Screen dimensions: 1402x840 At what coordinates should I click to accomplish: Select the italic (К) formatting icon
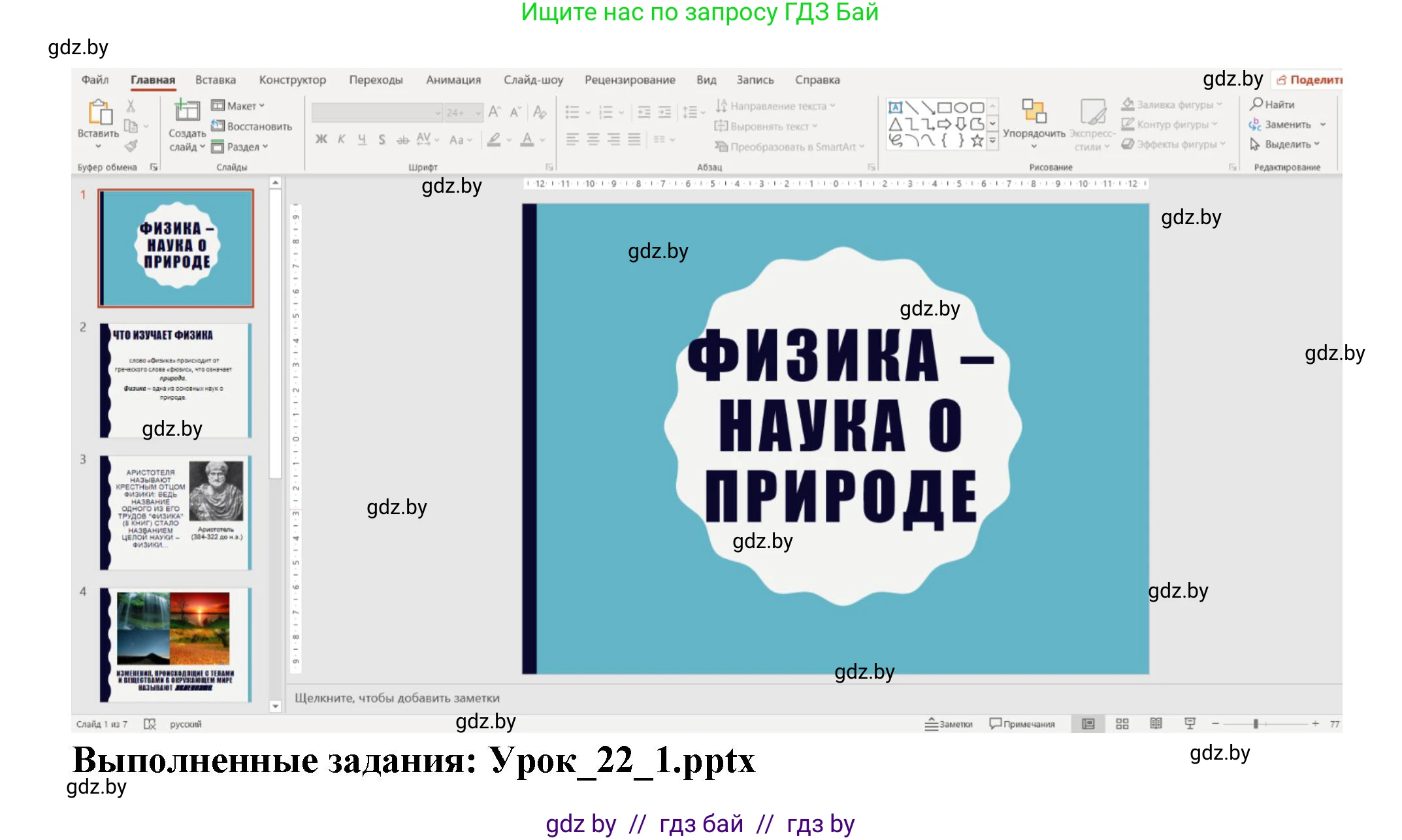tap(342, 138)
